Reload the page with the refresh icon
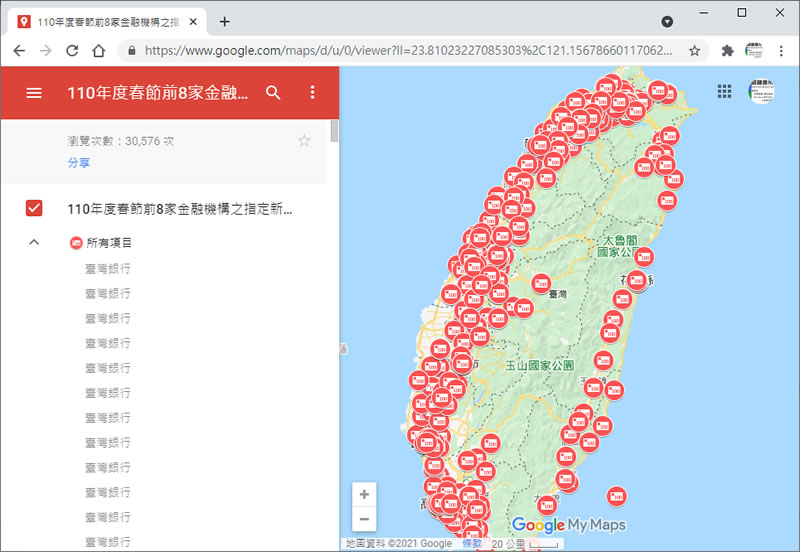 (72, 51)
